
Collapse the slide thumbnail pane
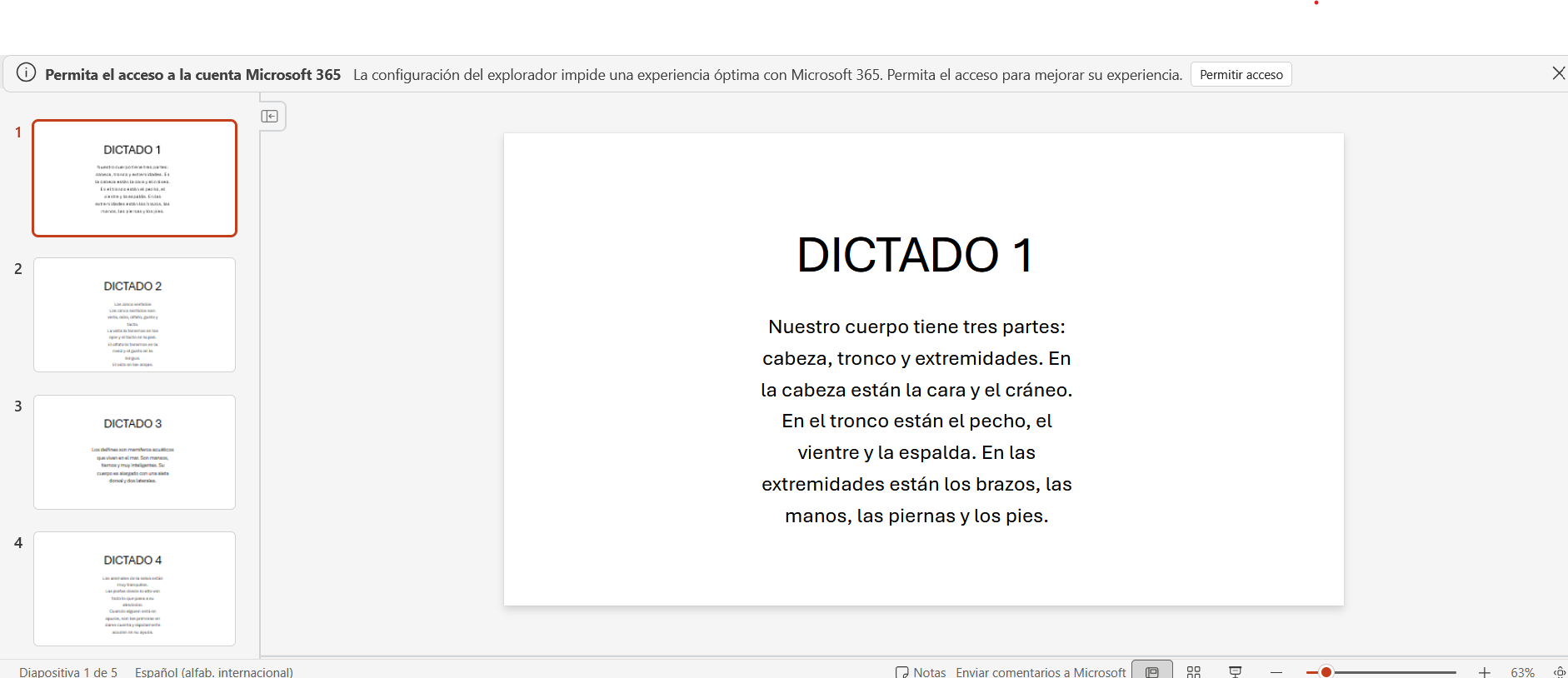(x=270, y=117)
